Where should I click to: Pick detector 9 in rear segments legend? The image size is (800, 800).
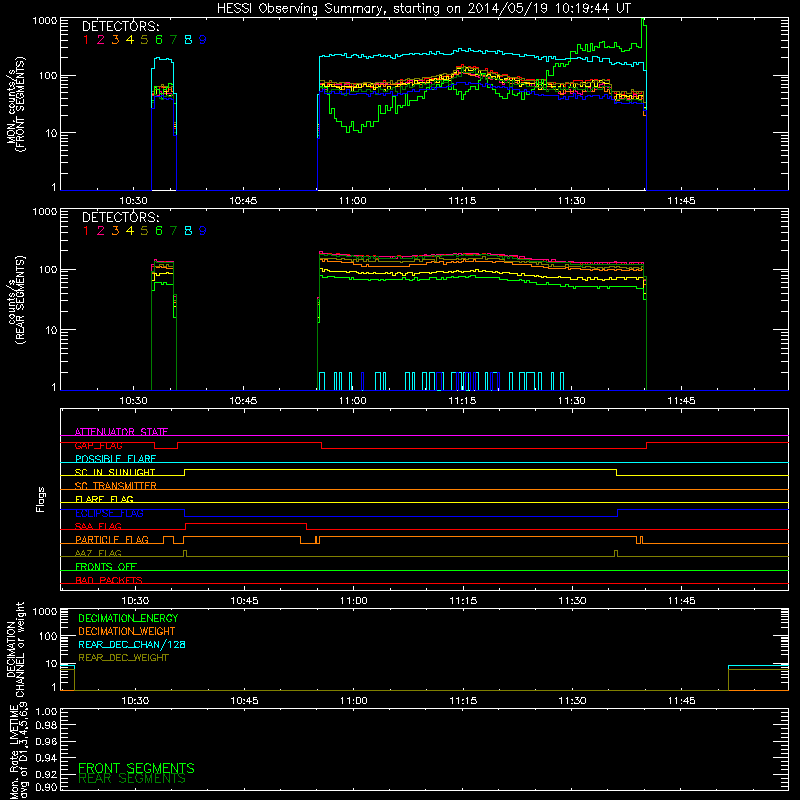coord(203,231)
